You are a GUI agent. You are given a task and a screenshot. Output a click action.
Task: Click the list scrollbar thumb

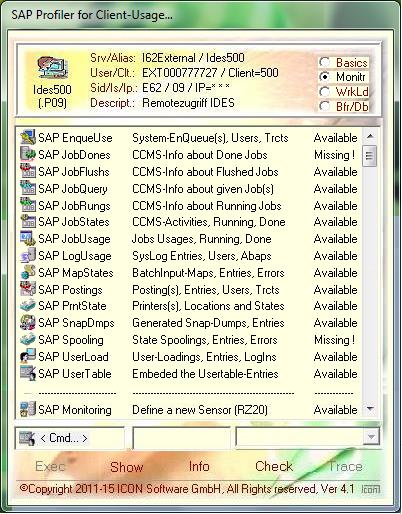pos(370,156)
